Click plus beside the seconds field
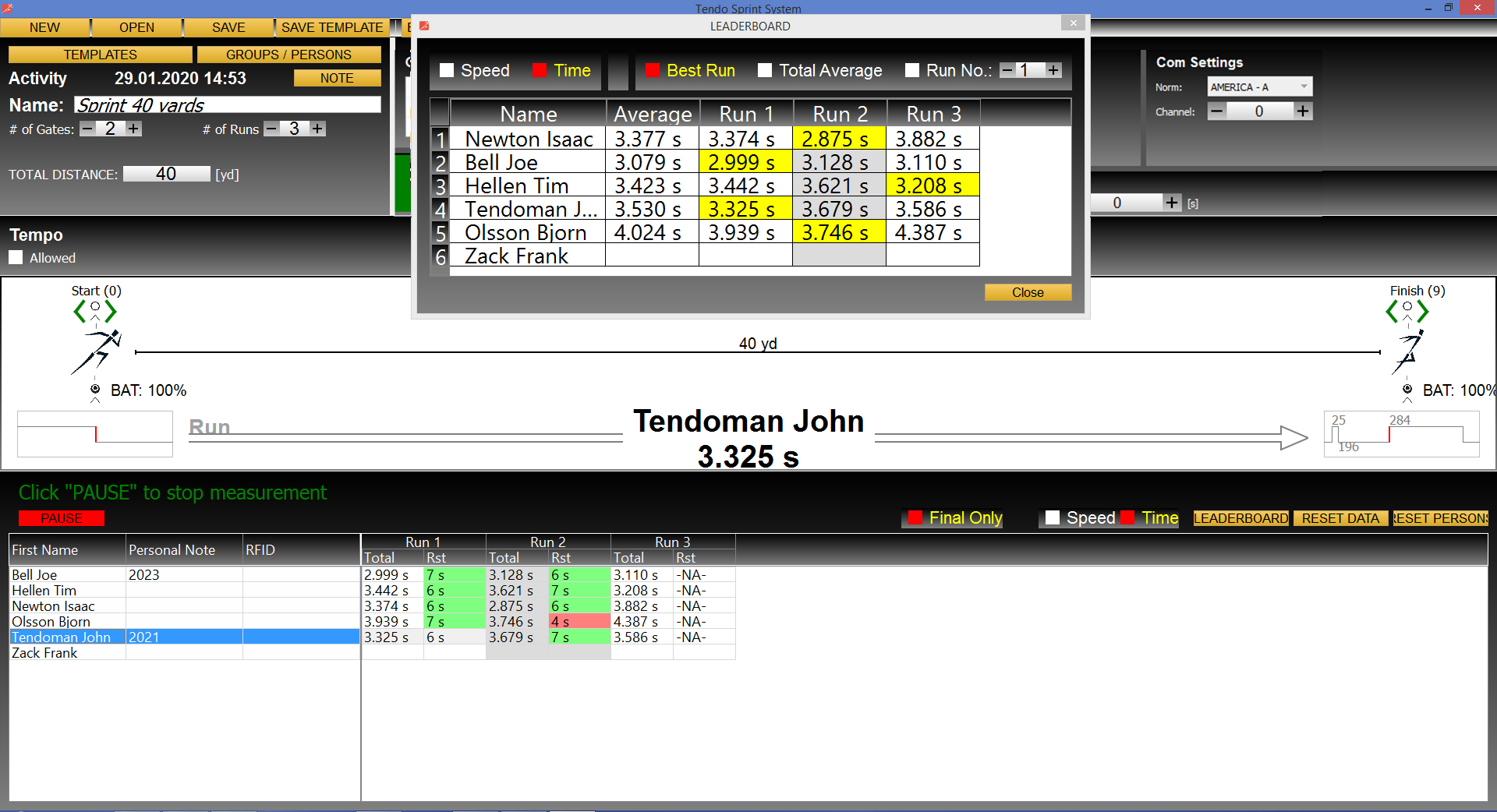 [1172, 203]
